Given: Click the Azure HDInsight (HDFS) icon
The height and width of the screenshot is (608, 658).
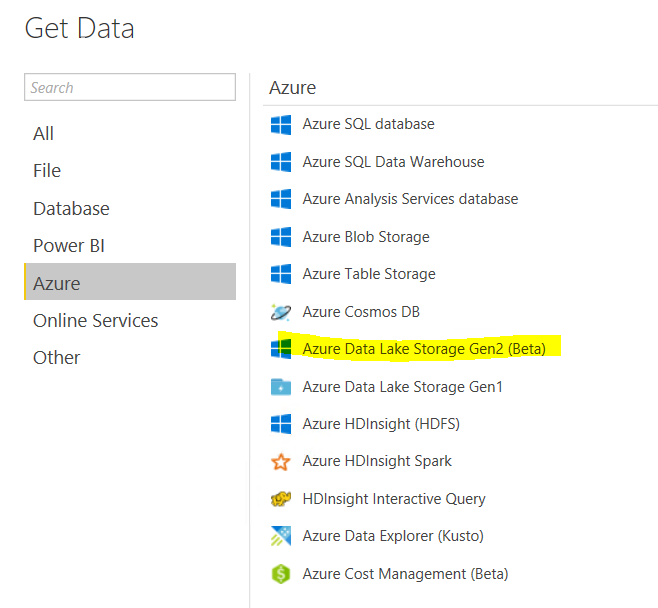Looking at the screenshot, I should tap(281, 424).
